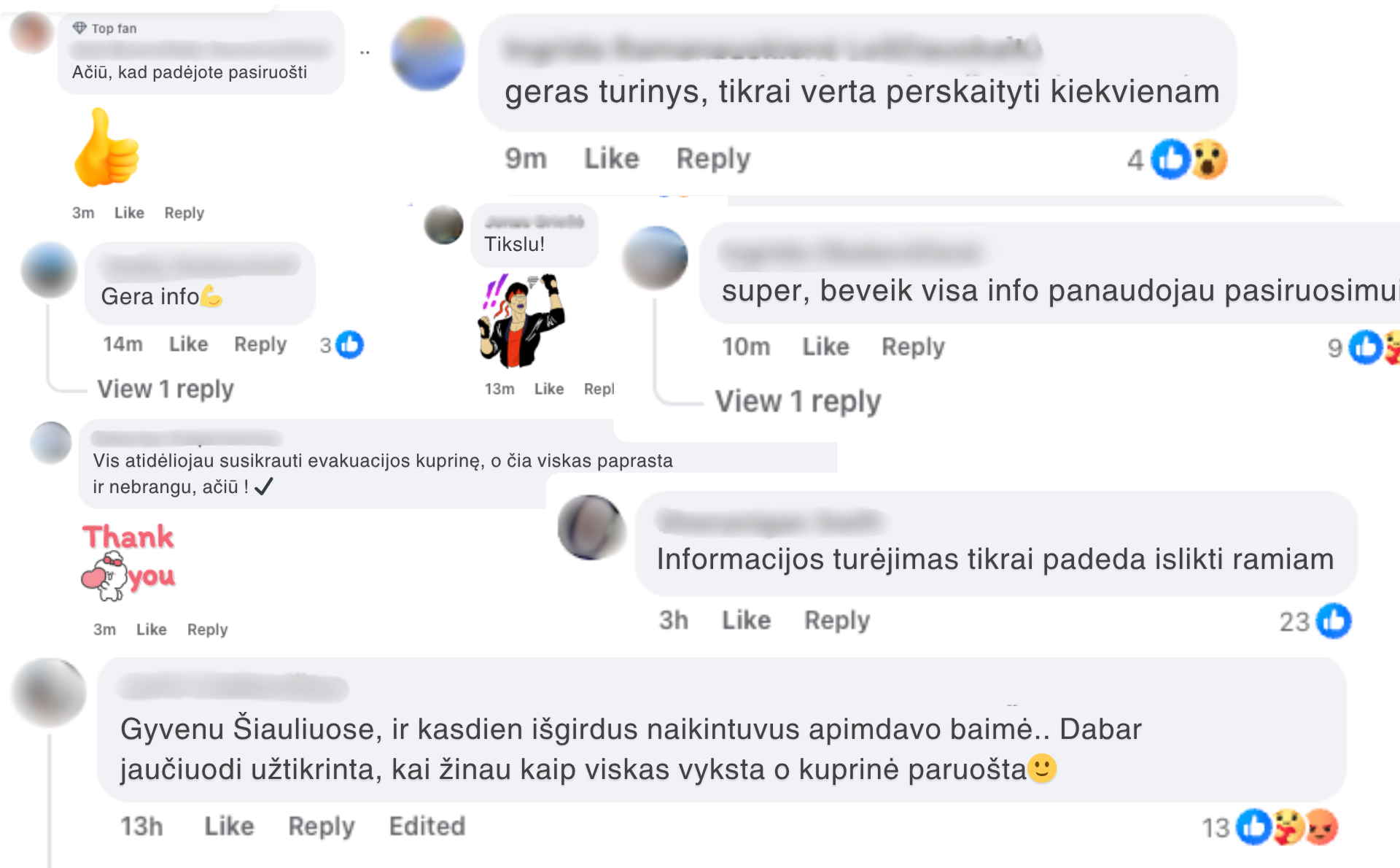The image size is (1400, 868).
Task: Open profile picture of the 'geras turinys' commenter
Action: point(427,53)
